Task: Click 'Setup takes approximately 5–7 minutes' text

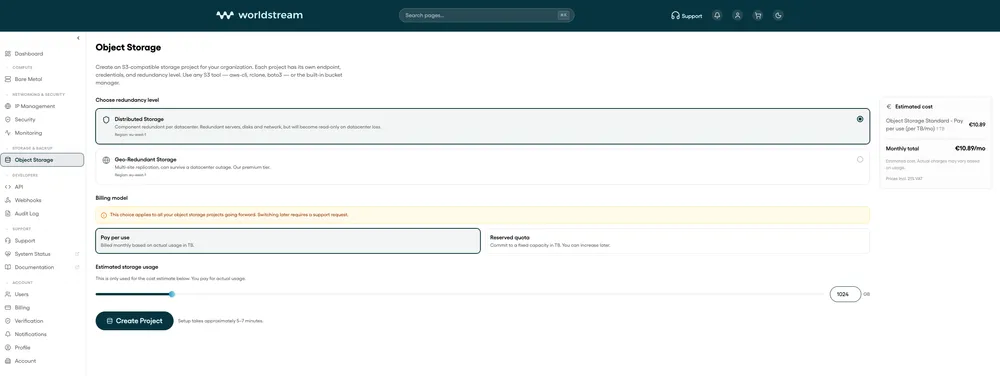Action: click(220, 321)
